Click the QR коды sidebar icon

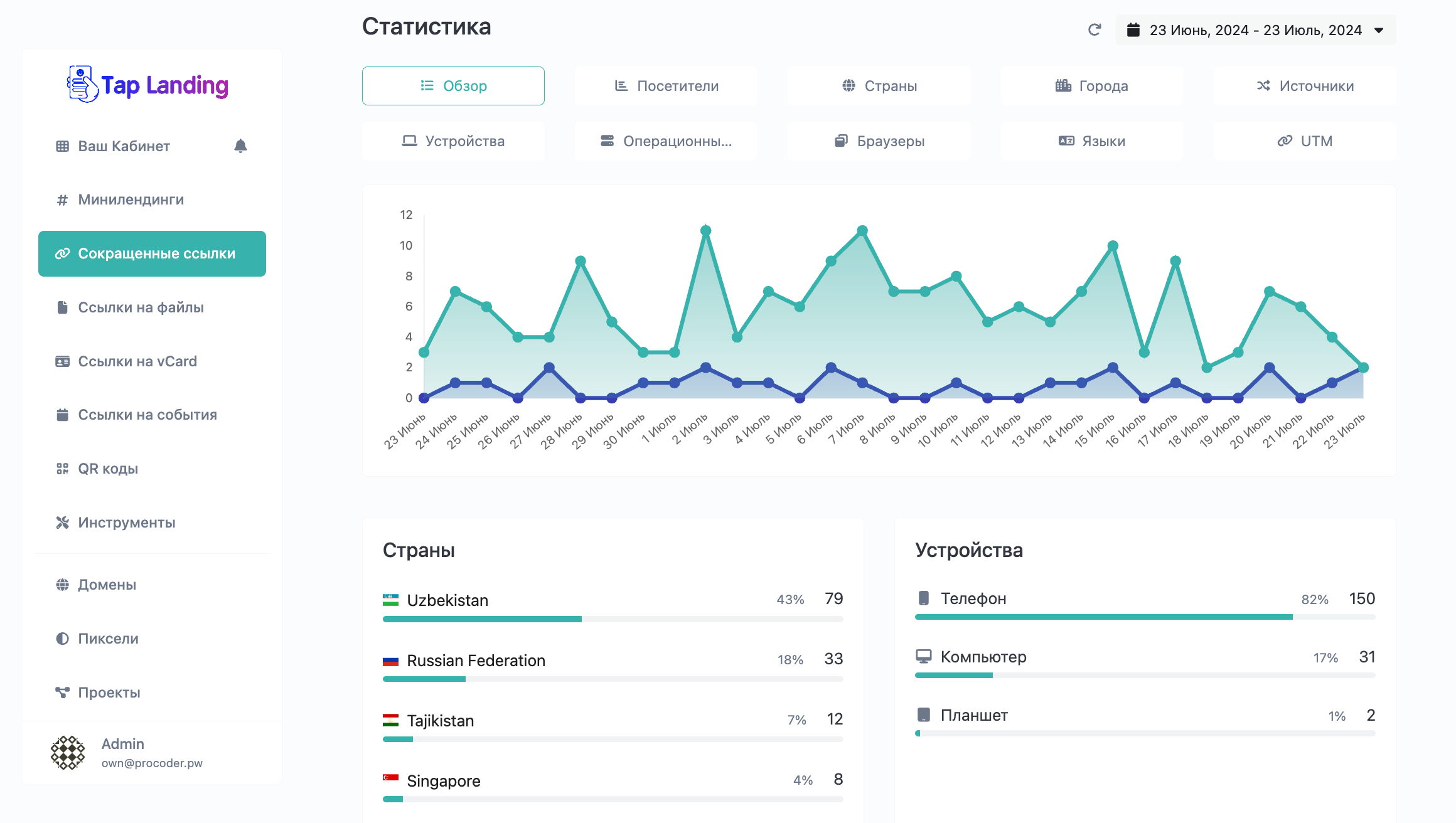(x=62, y=469)
